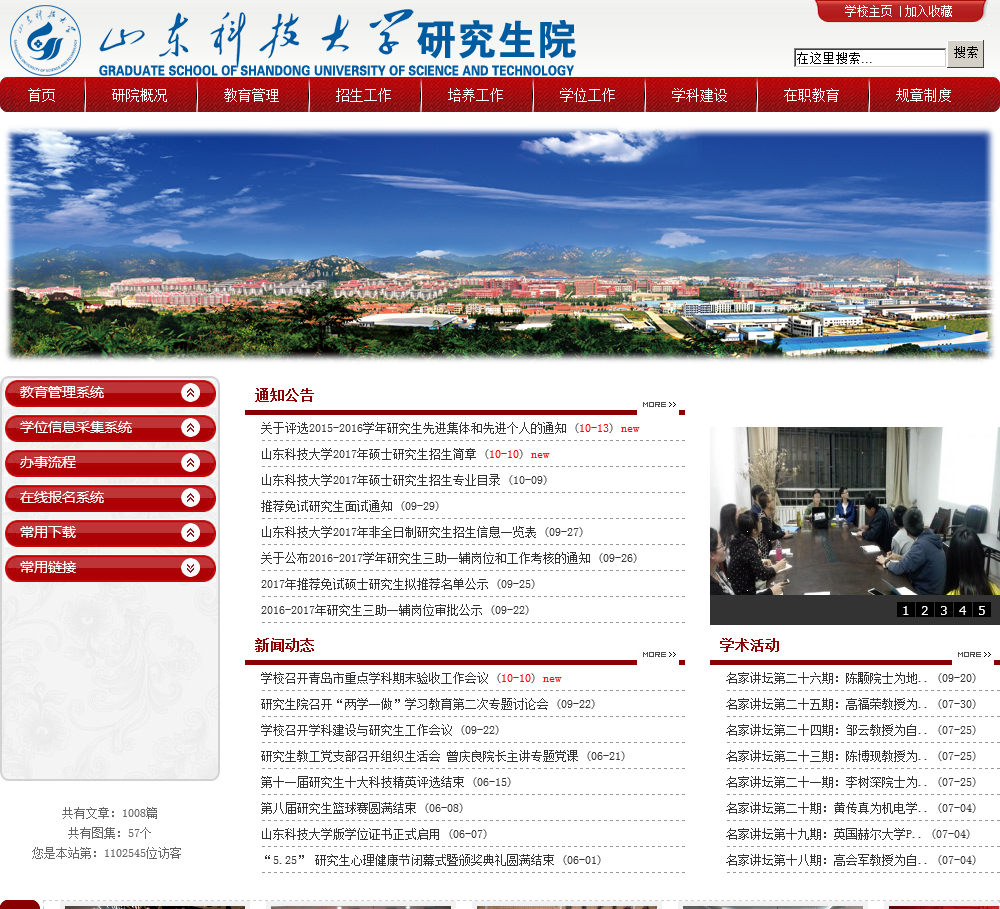This screenshot has height=909, width=1000.
Task: Click MORE link for 新闻动态 section
Action: [659, 654]
